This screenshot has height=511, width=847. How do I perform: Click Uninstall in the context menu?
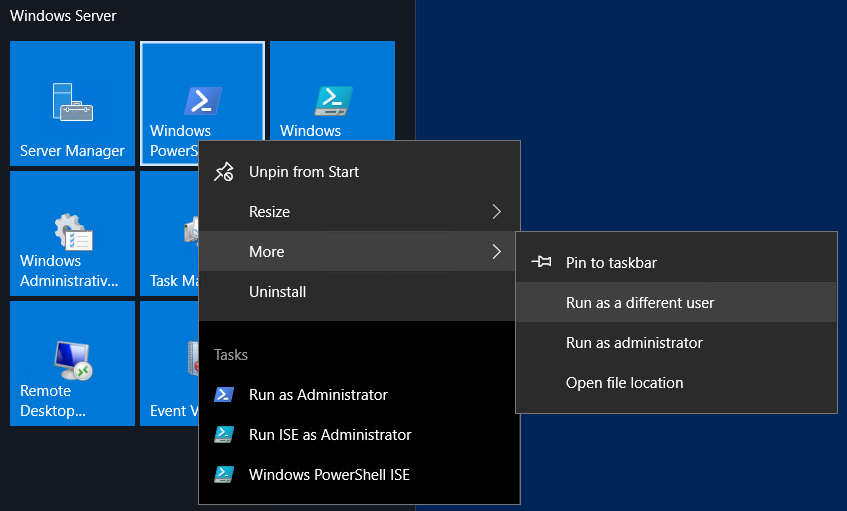pyautogui.click(x=278, y=292)
